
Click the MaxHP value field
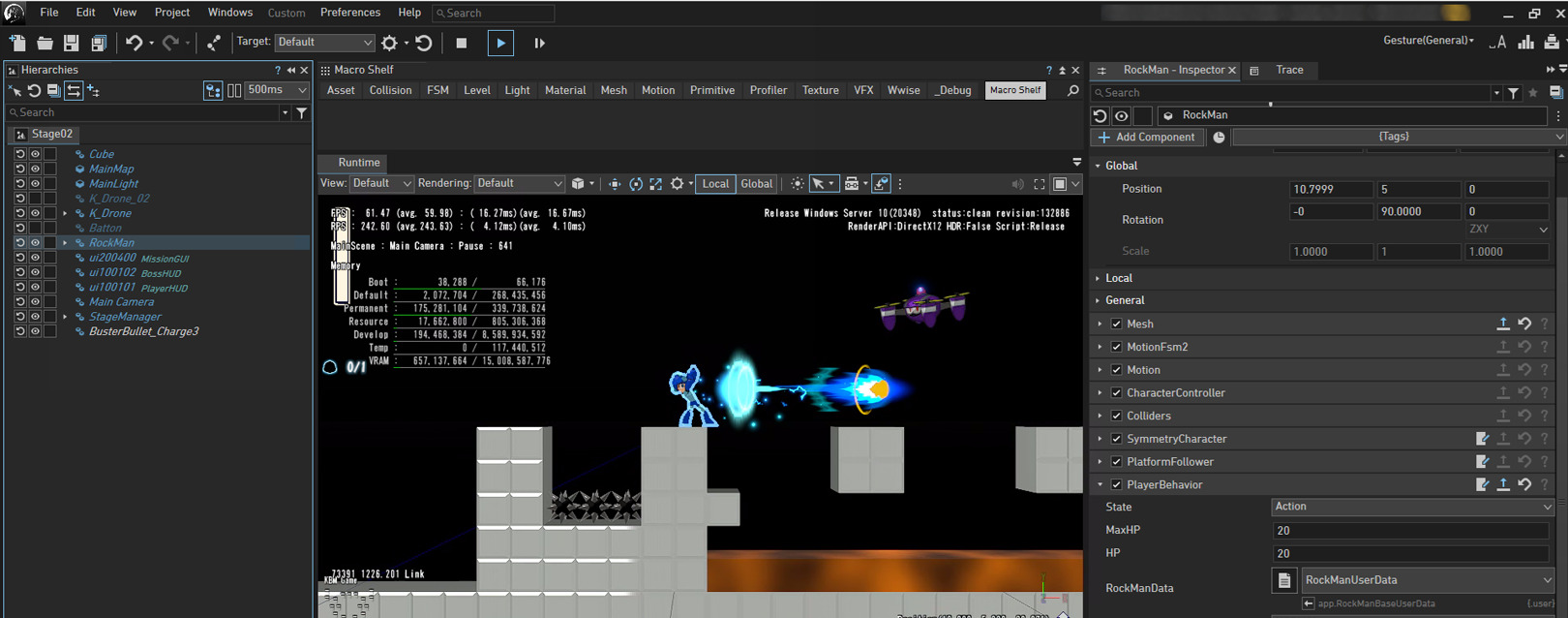[1409, 530]
